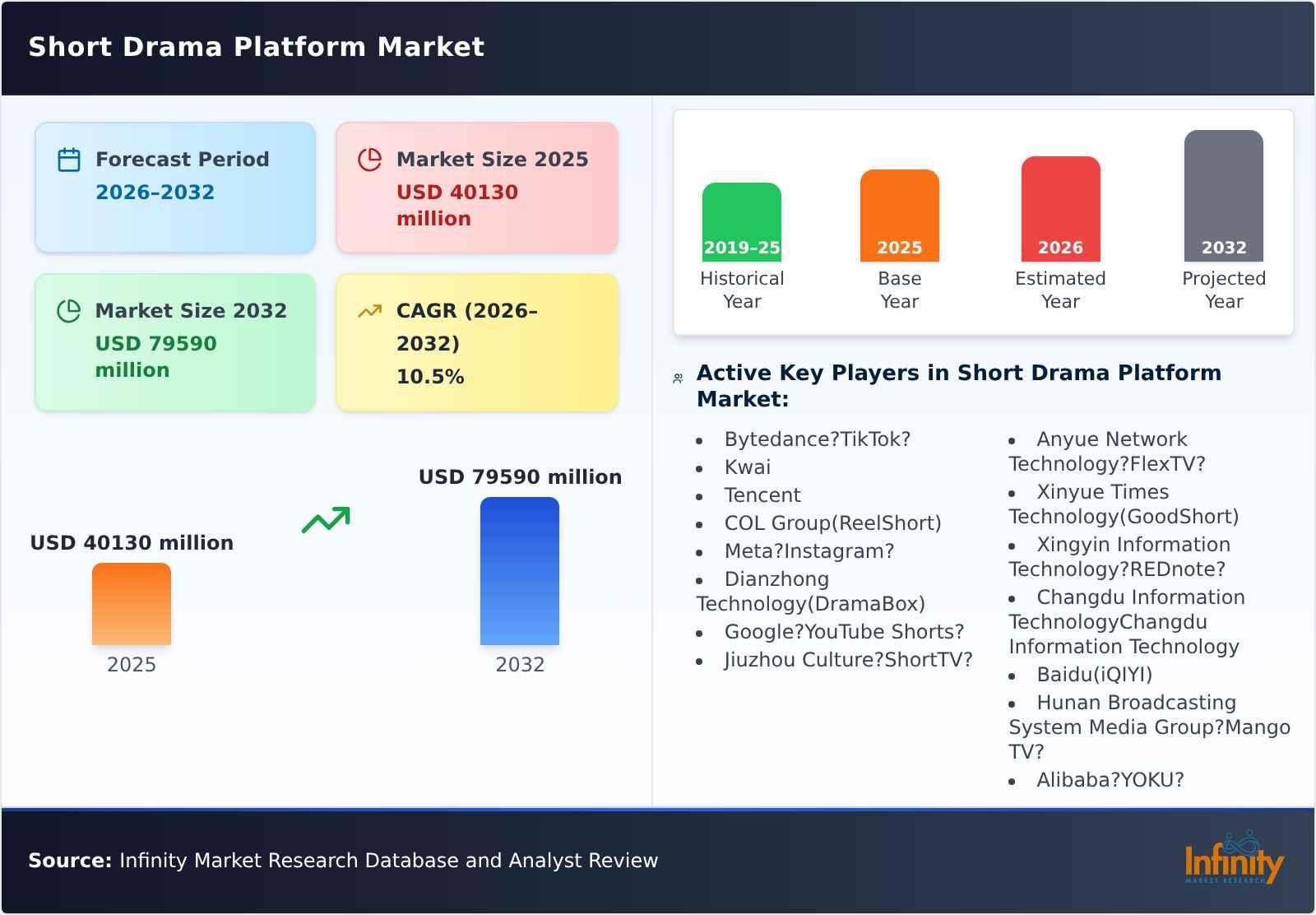Select Dianzhong Technology(DramaBox) list entry

(x=811, y=592)
